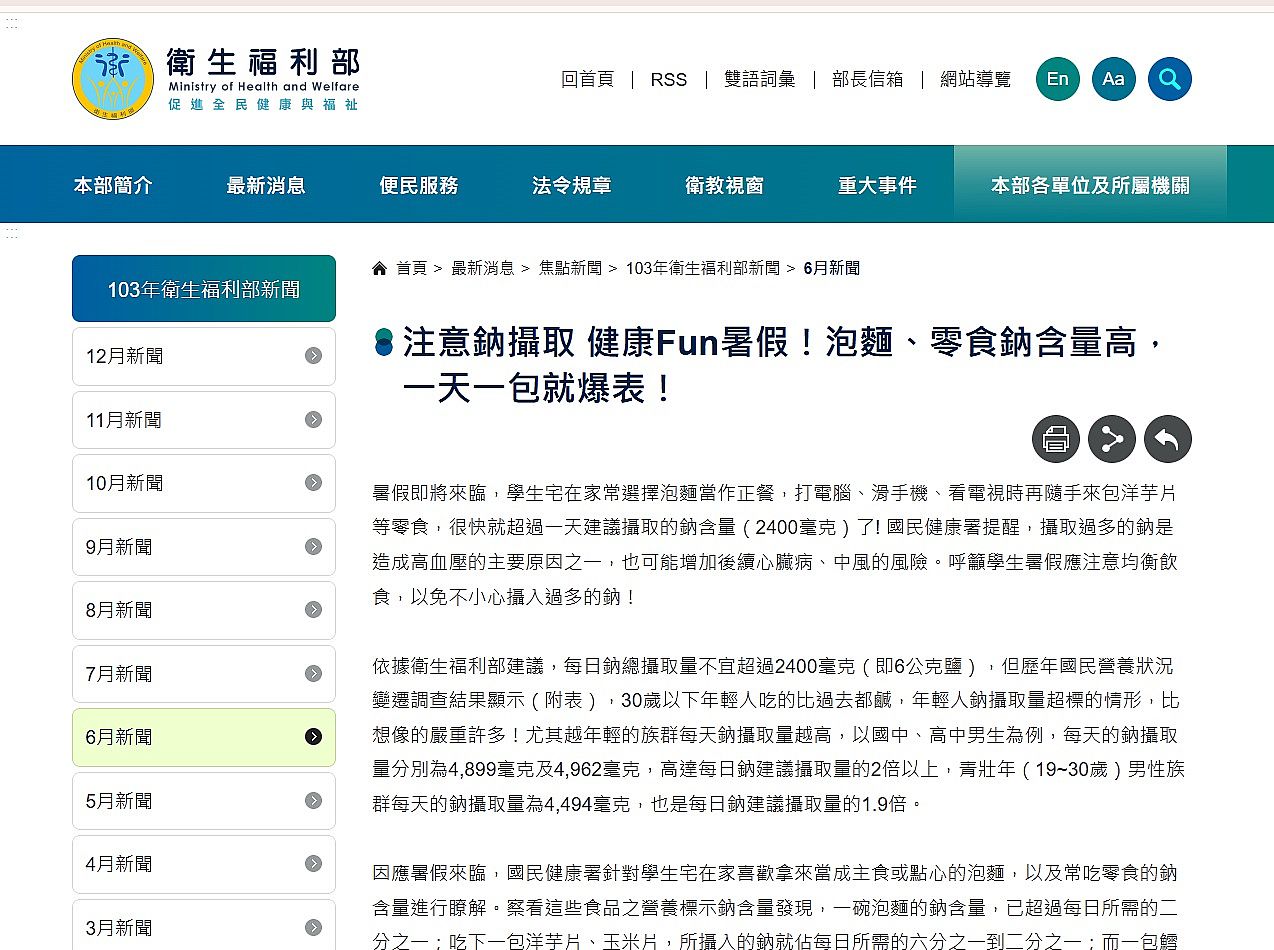The height and width of the screenshot is (950, 1274).
Task: Click the 103年衛生福利部新聞 sidebar header
Action: (x=203, y=289)
